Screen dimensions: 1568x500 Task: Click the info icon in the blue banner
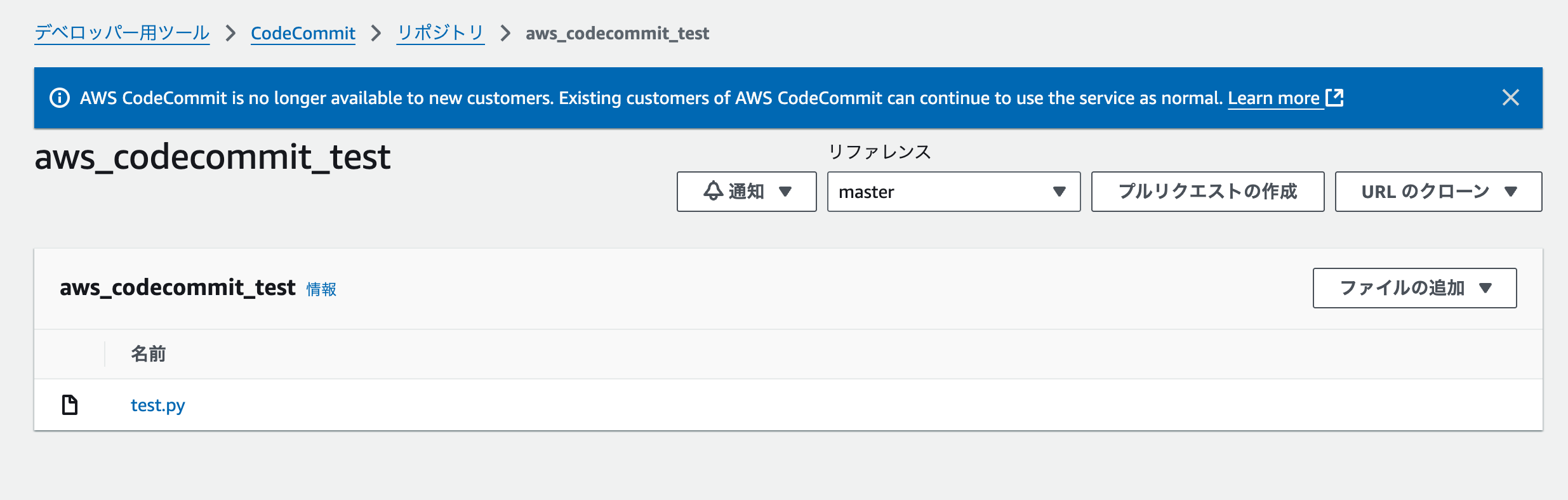(x=60, y=98)
